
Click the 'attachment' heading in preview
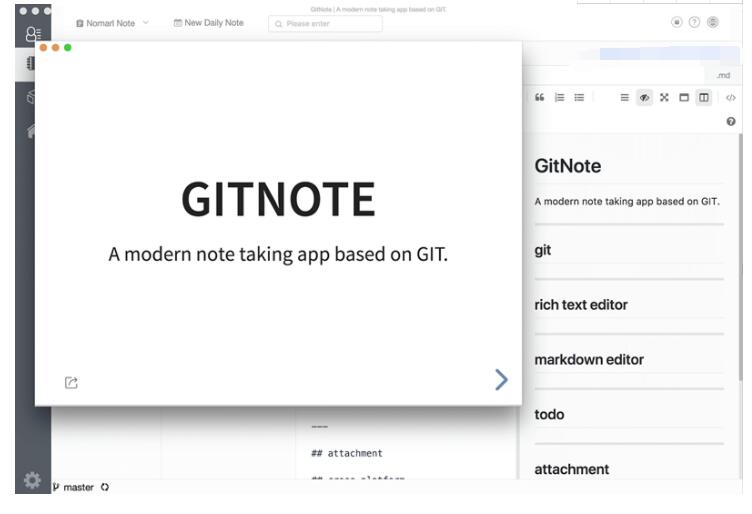coord(572,469)
